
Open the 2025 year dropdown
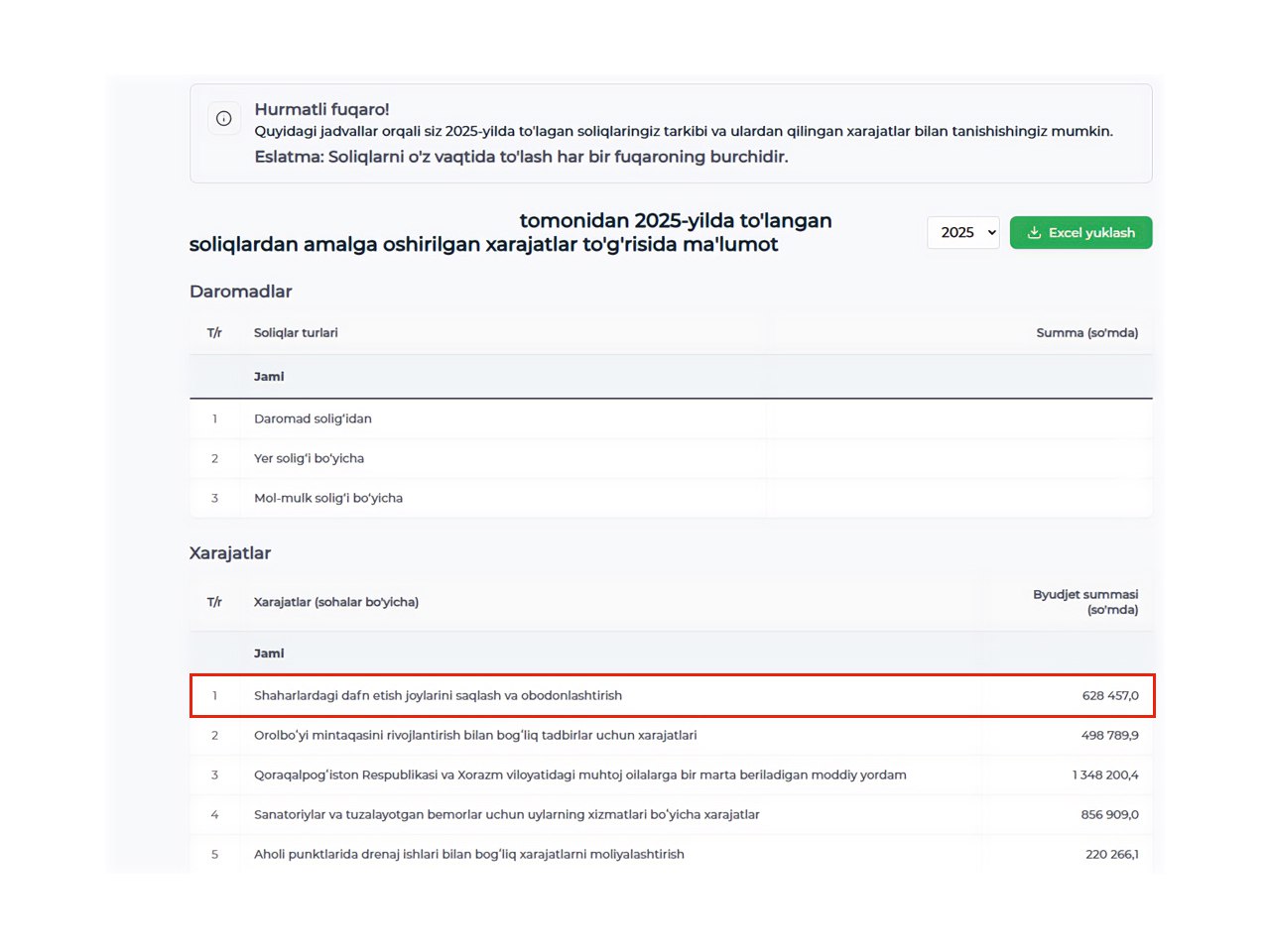click(x=962, y=233)
